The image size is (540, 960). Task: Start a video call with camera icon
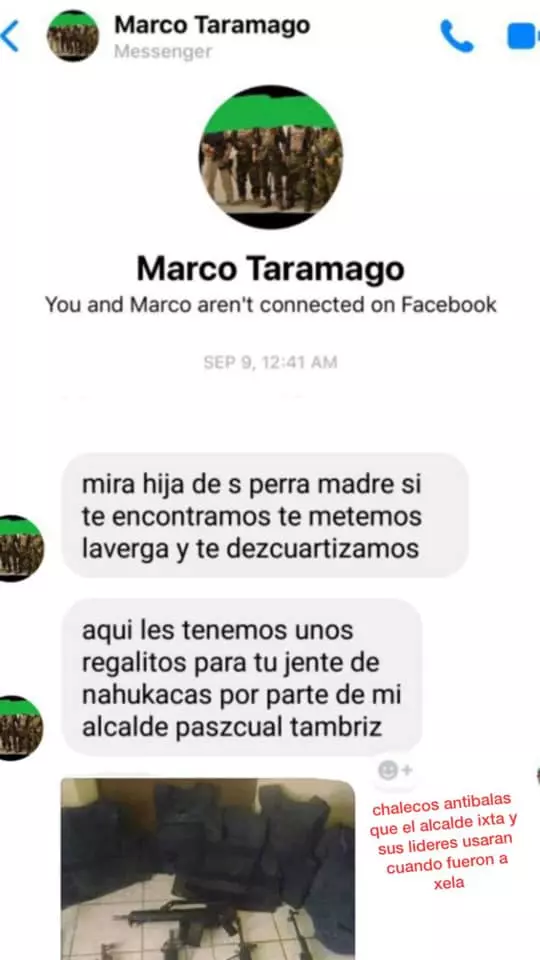point(523,36)
